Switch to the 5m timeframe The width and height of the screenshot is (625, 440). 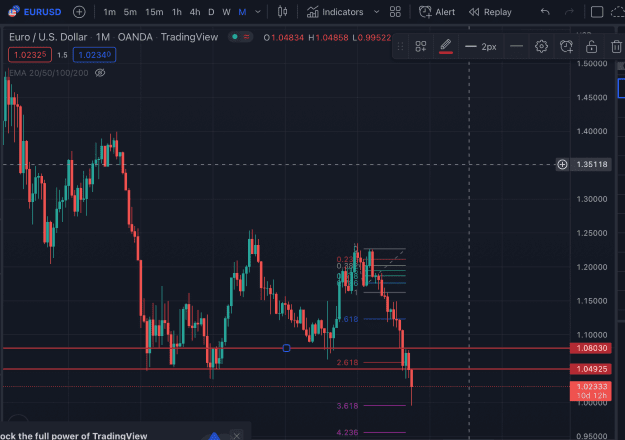130,12
